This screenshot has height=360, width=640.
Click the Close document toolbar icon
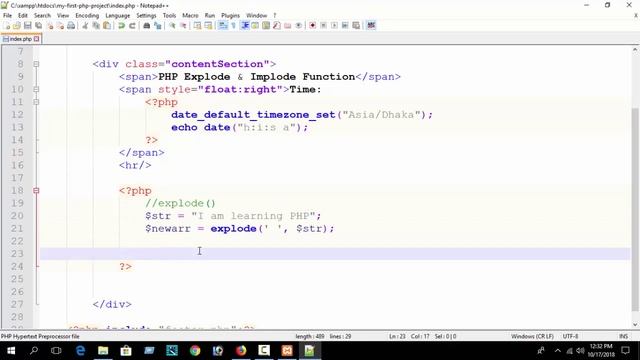[50, 26]
